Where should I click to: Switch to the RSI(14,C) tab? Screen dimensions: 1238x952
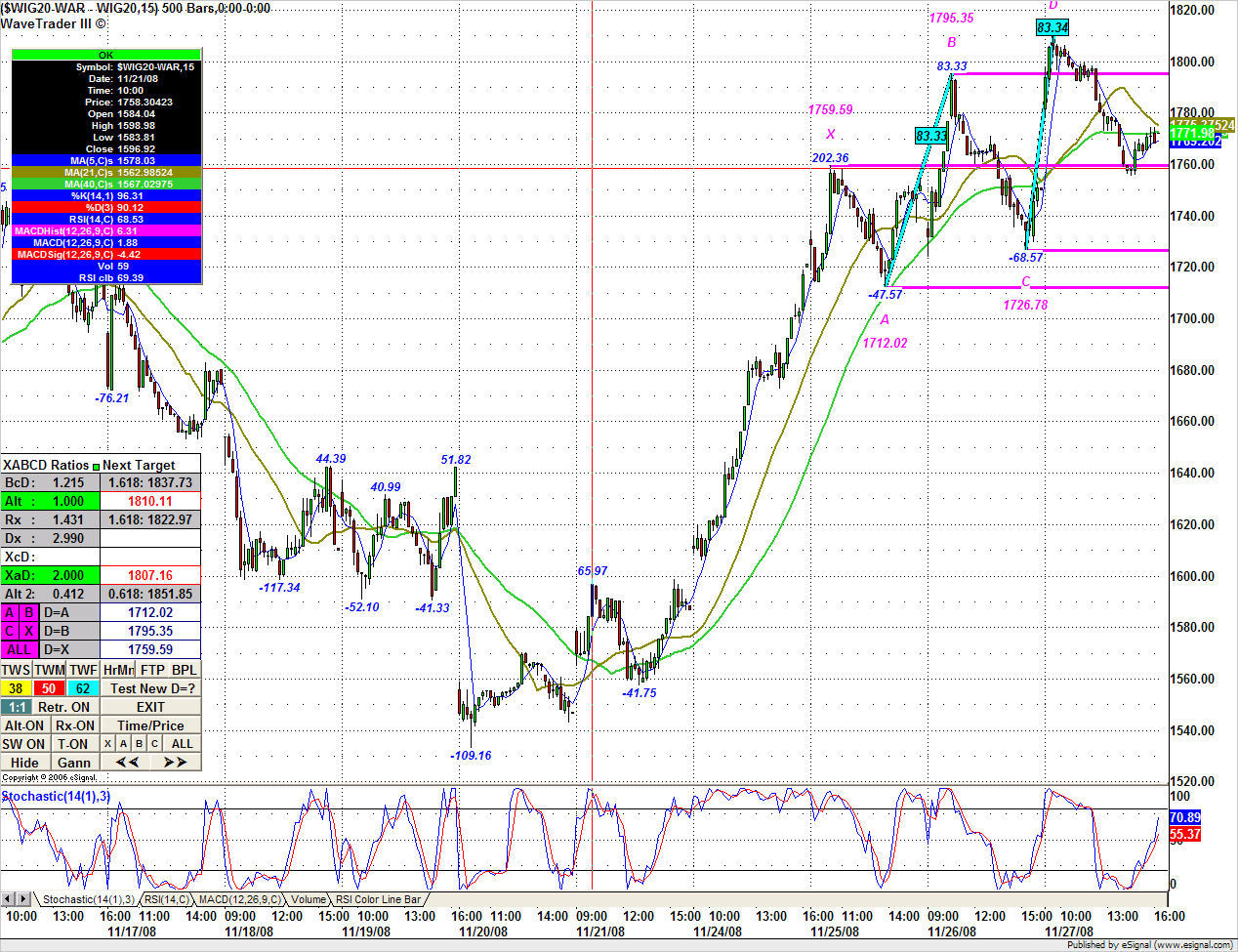click(167, 899)
